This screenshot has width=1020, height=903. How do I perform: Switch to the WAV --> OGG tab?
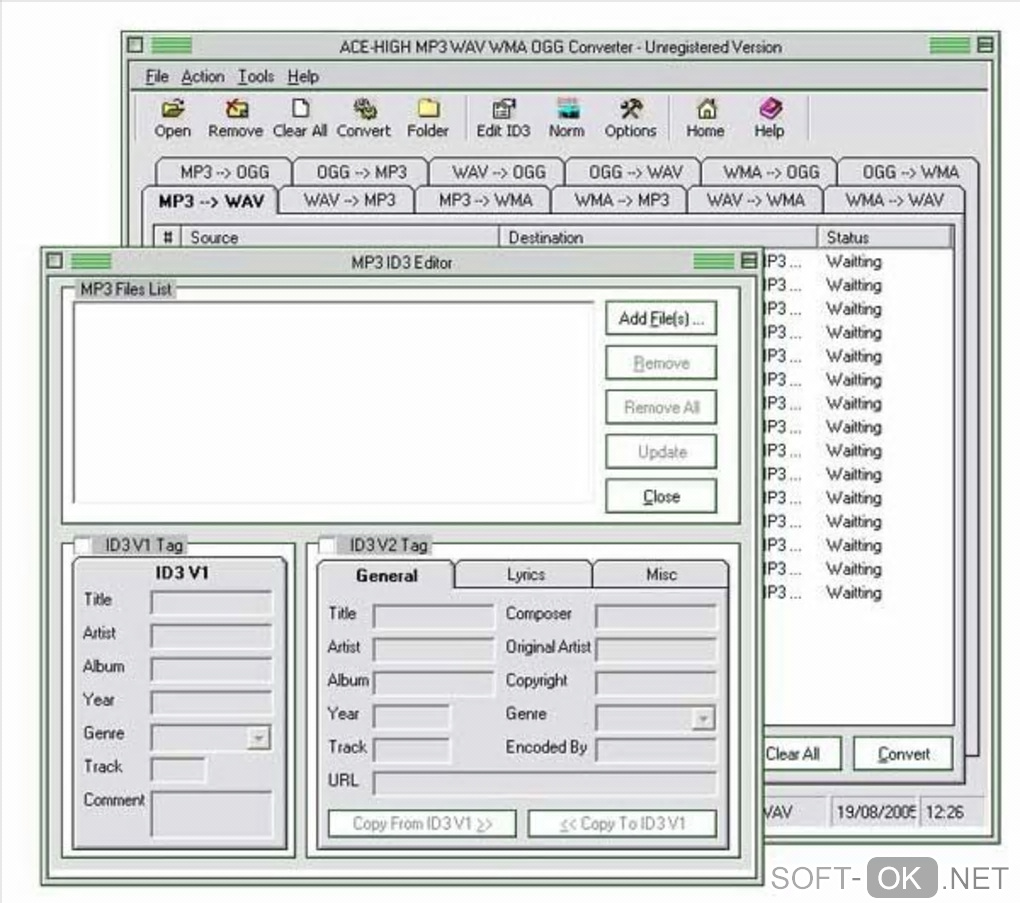tap(498, 172)
